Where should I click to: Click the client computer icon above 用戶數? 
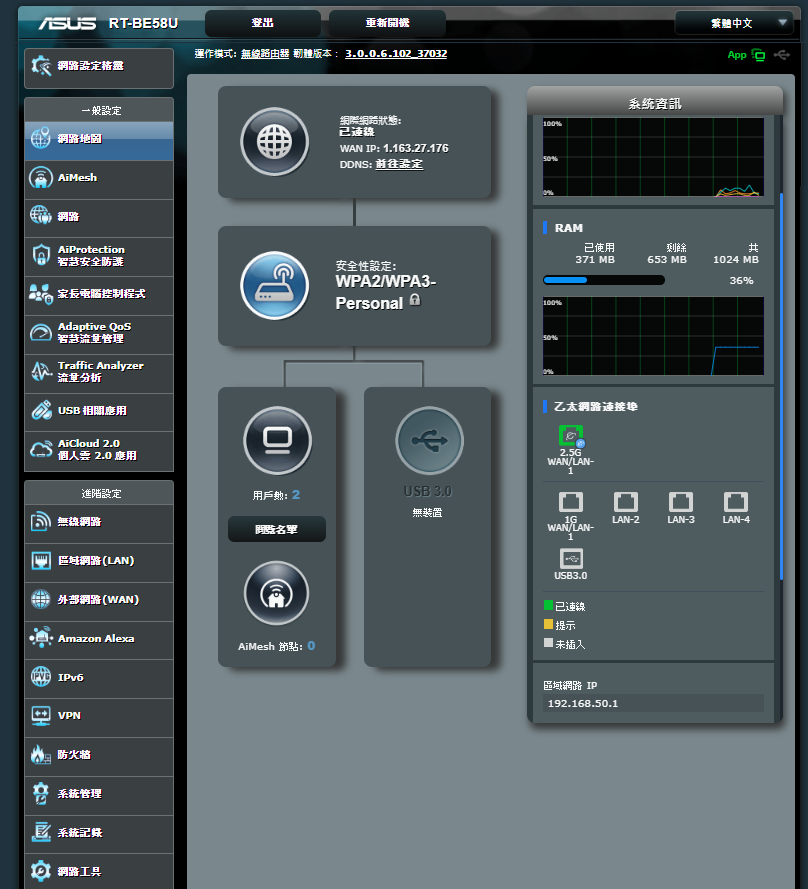pos(277,441)
